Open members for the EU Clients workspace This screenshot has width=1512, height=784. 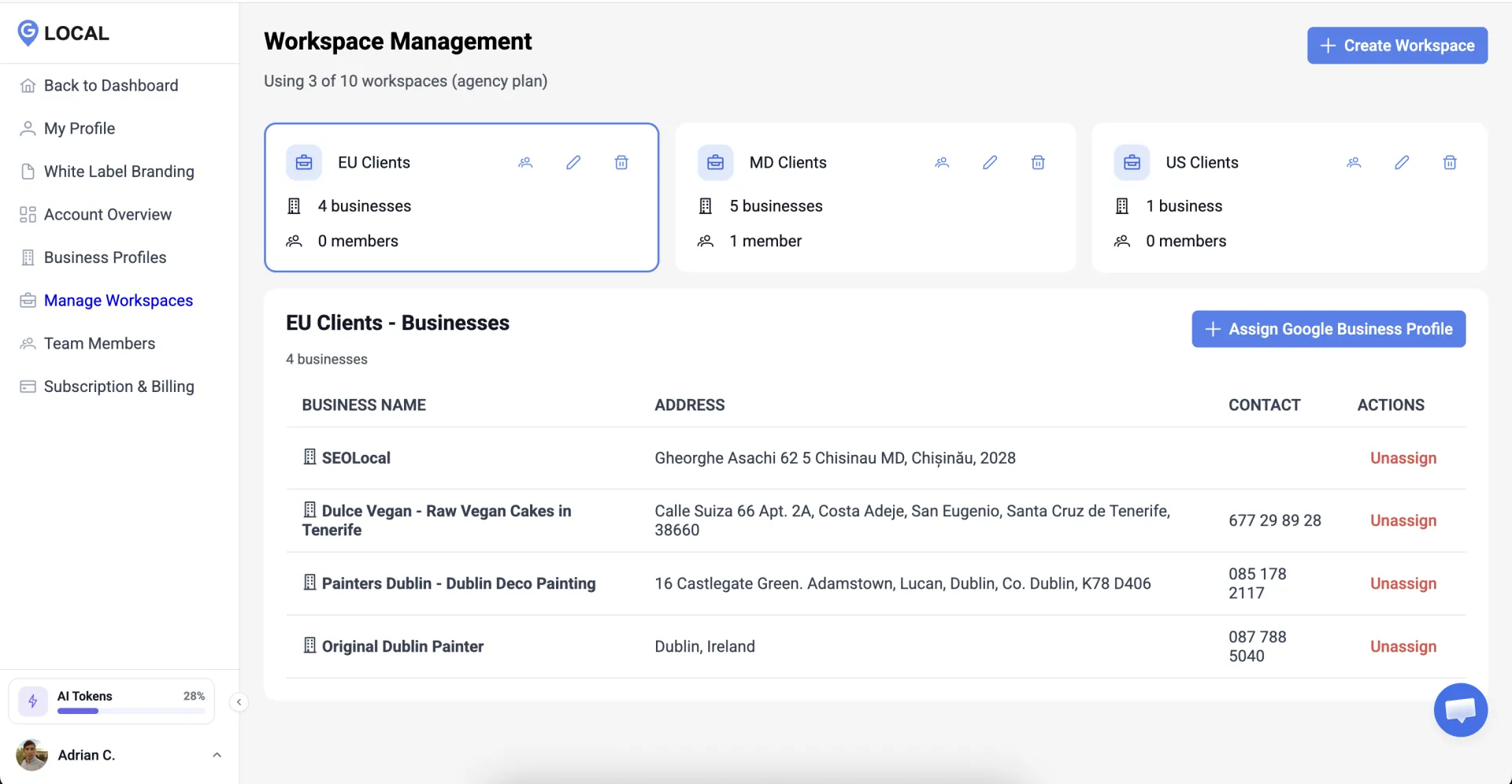pos(525,163)
